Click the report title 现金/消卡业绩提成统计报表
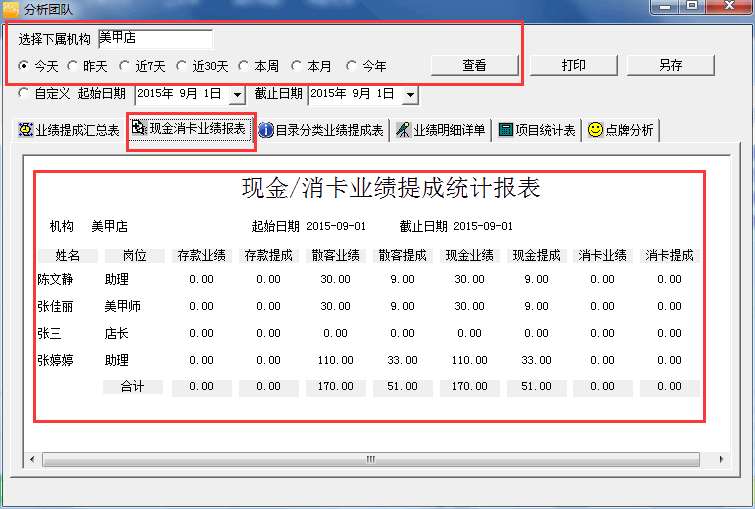This screenshot has width=755, height=509. point(391,188)
